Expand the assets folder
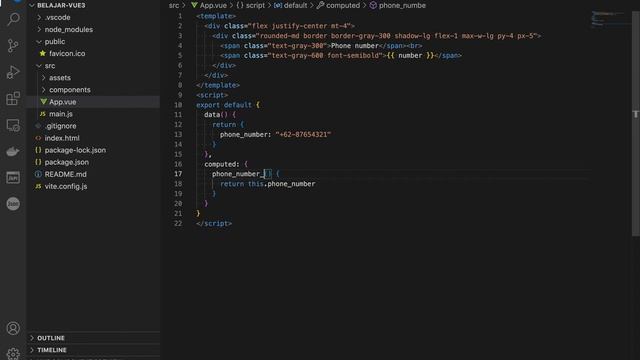The image size is (640, 360). coord(44,78)
